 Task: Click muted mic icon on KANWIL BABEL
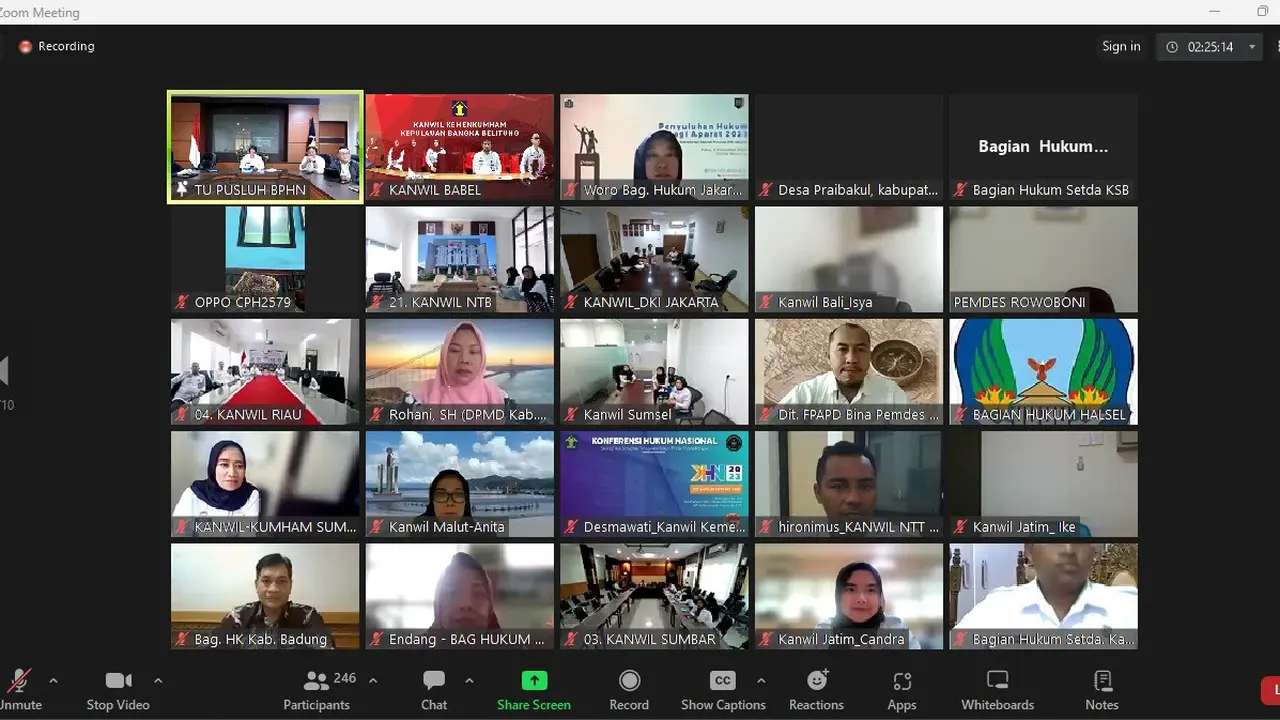click(377, 189)
